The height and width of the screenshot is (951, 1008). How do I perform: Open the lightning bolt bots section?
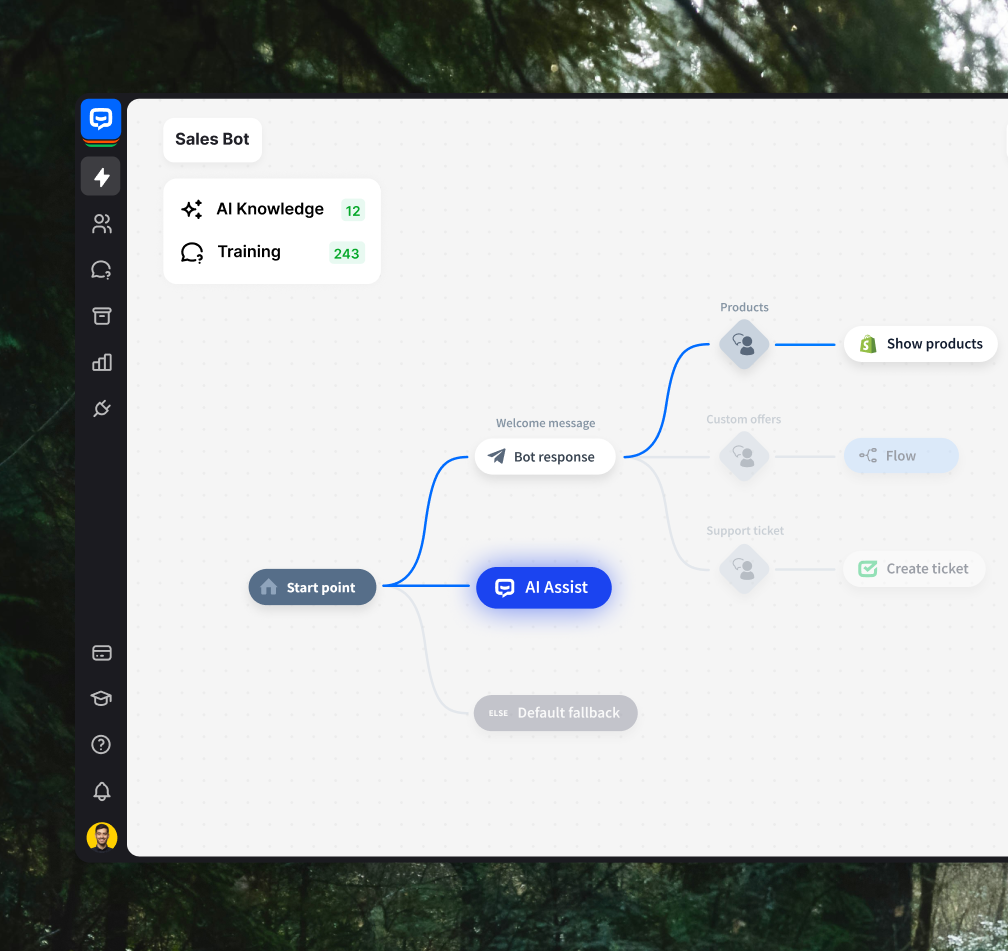point(101,176)
